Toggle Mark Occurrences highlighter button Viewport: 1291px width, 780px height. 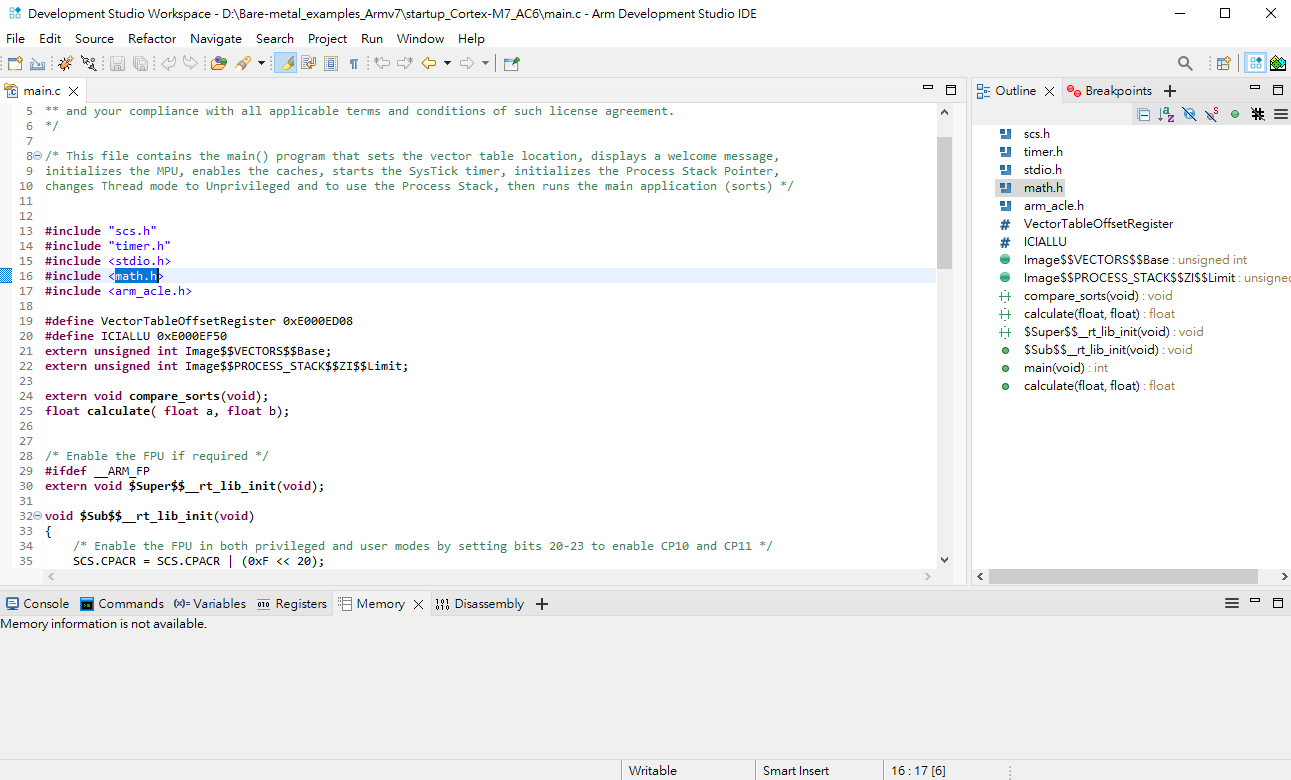tap(285, 63)
